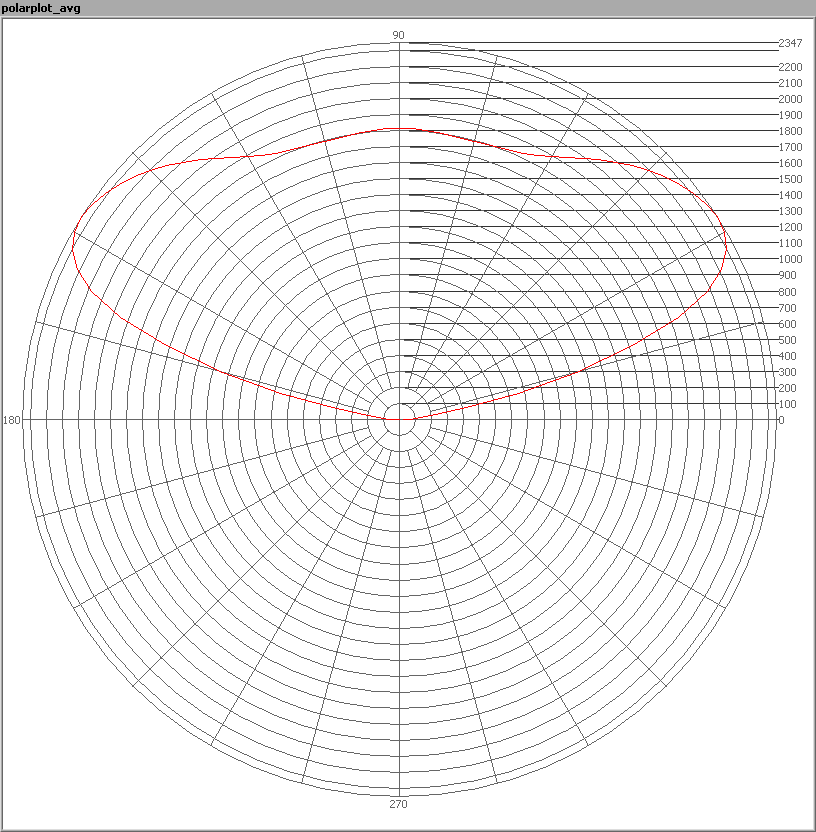Click the 2200 radial scale label

tap(790, 67)
